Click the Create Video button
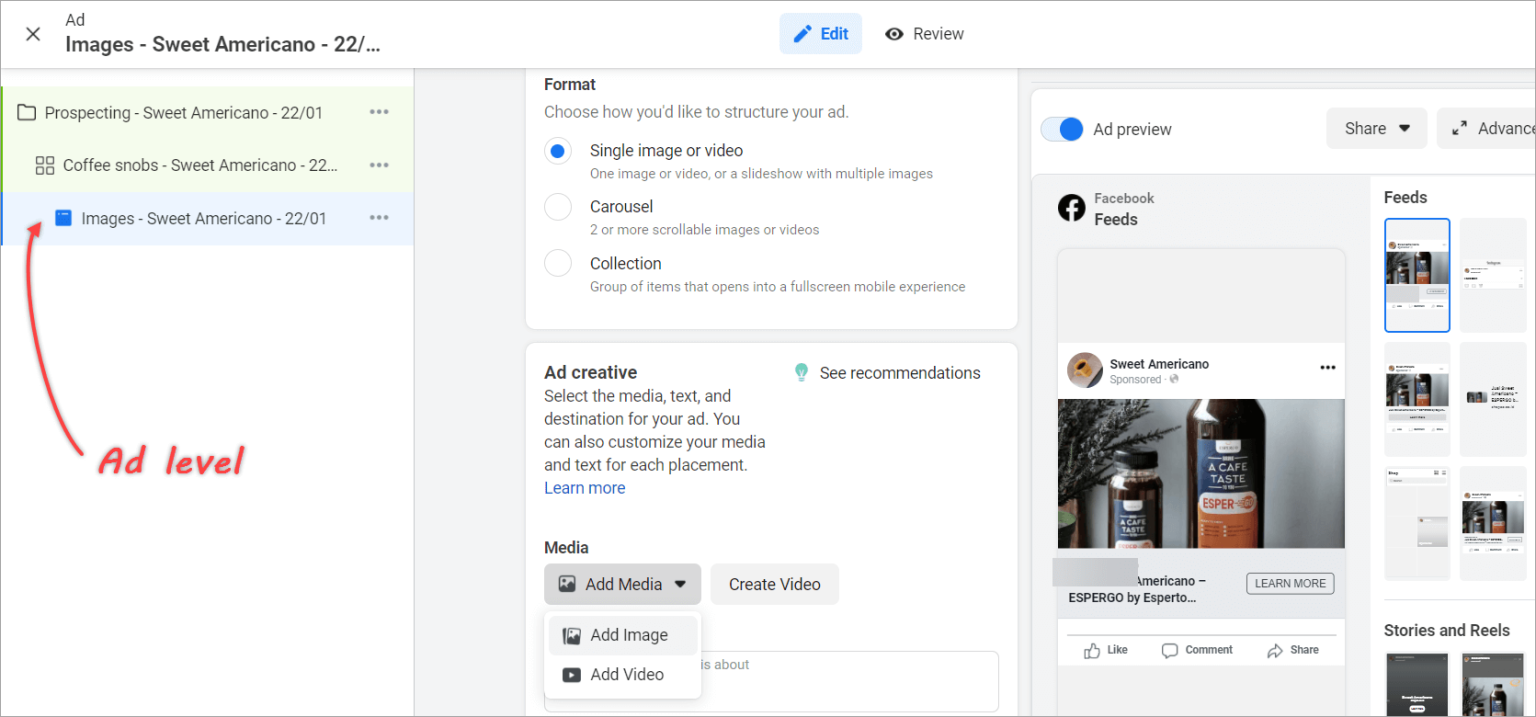The width and height of the screenshot is (1536, 717). (774, 584)
